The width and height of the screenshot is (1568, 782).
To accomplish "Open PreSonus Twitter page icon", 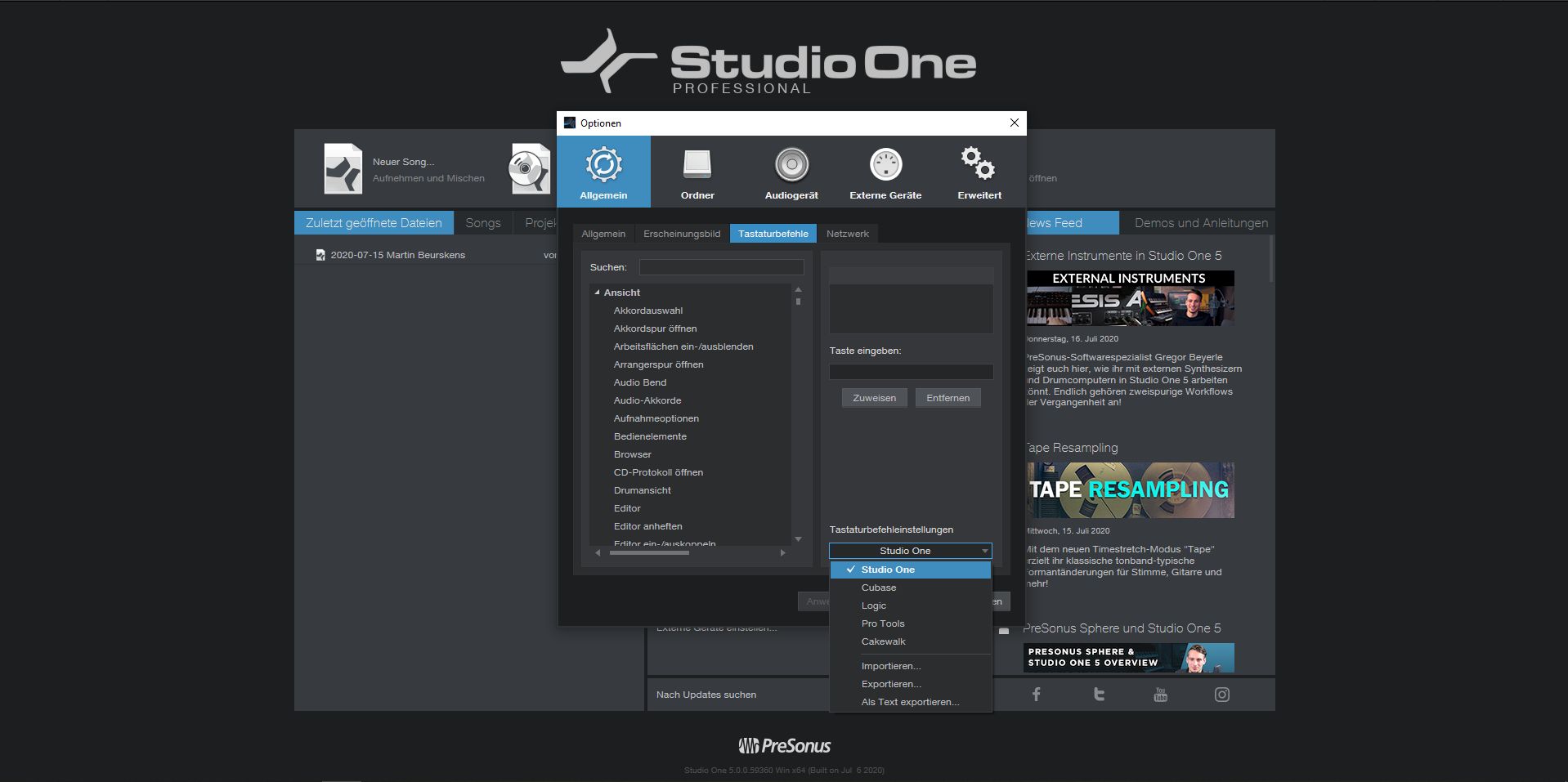I will [x=1099, y=695].
